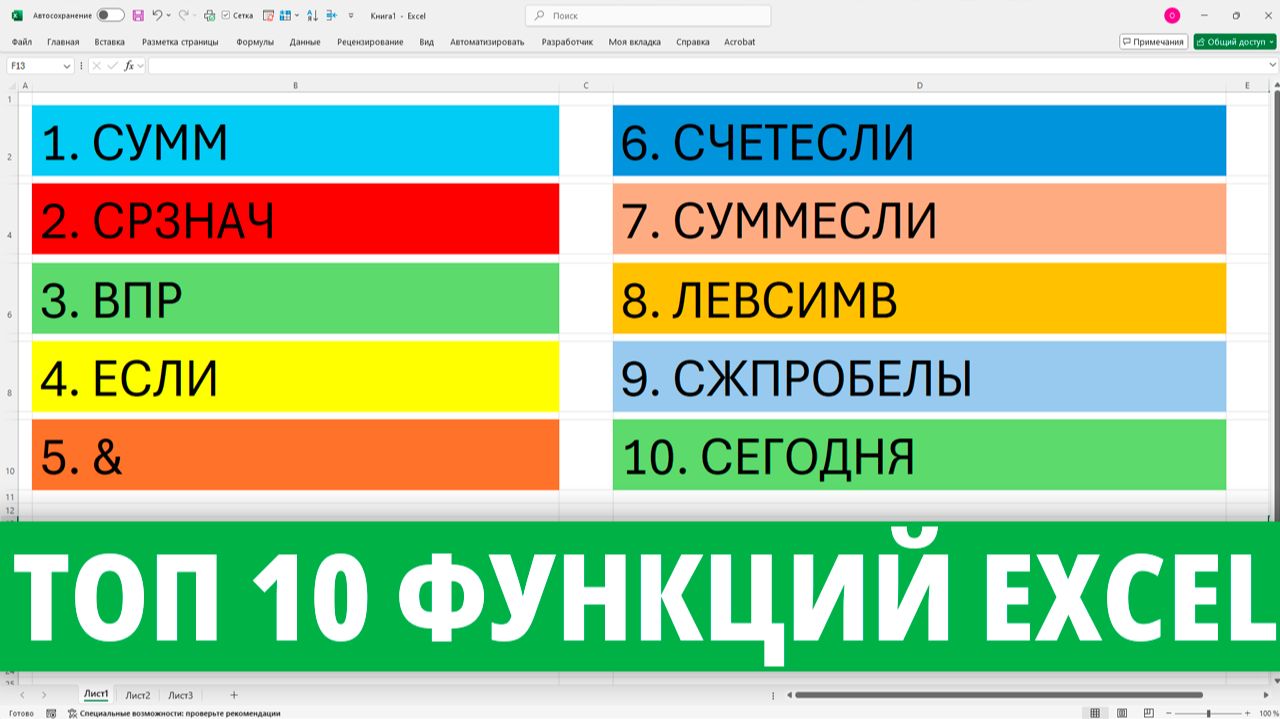The width and height of the screenshot is (1280, 719).
Task: Click the Name Box showing F13
Action: click(34, 66)
